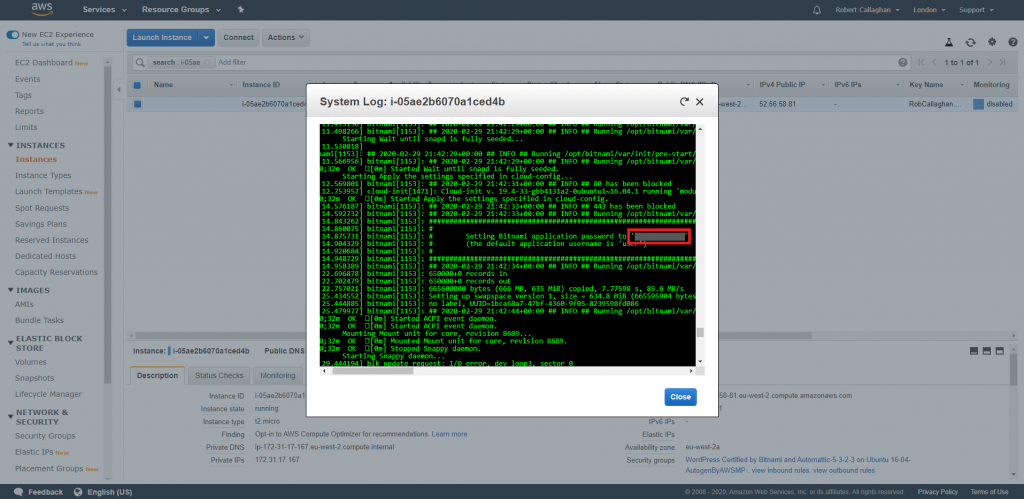Toggle the checkbox on instance i-05ae2b6070a1ced row

point(137,104)
